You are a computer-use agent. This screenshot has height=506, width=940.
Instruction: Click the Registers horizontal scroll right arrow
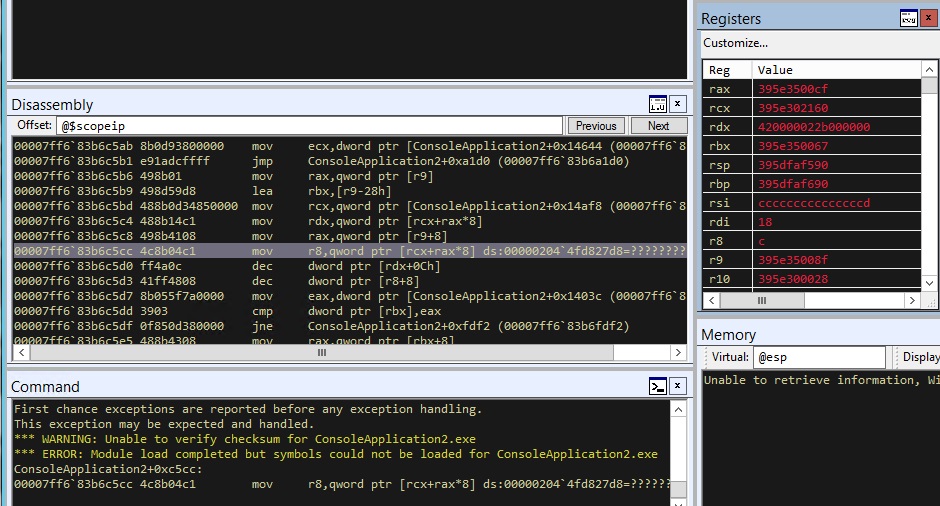[x=912, y=300]
